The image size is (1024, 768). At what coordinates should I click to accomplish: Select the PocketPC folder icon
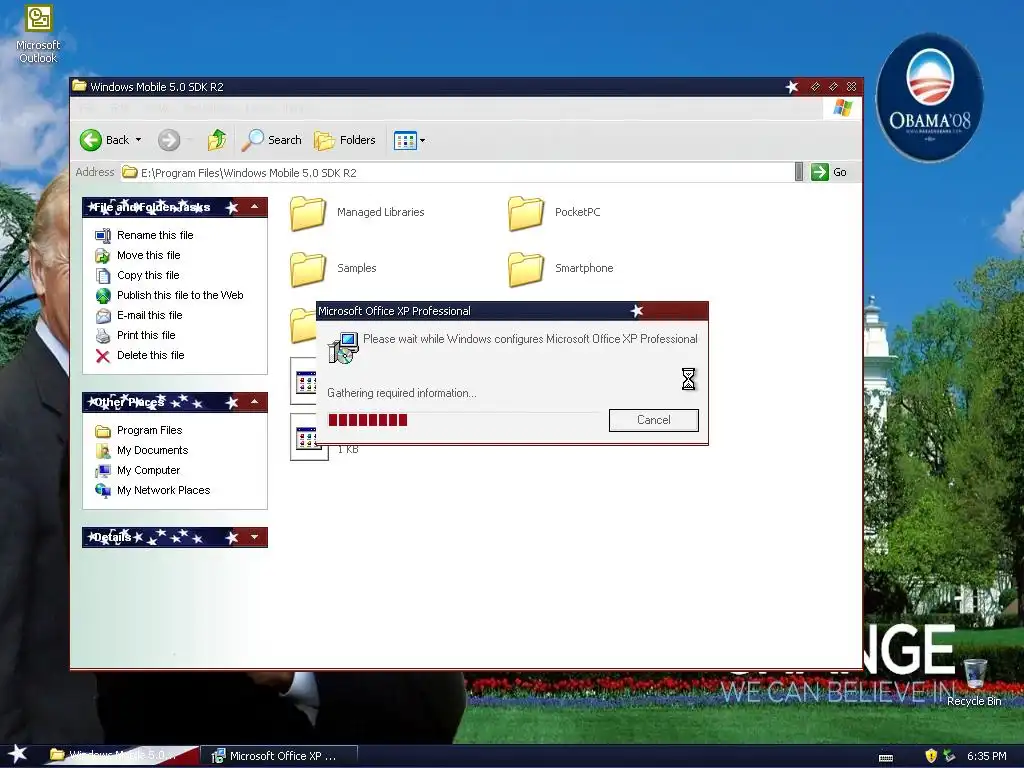[526, 213]
